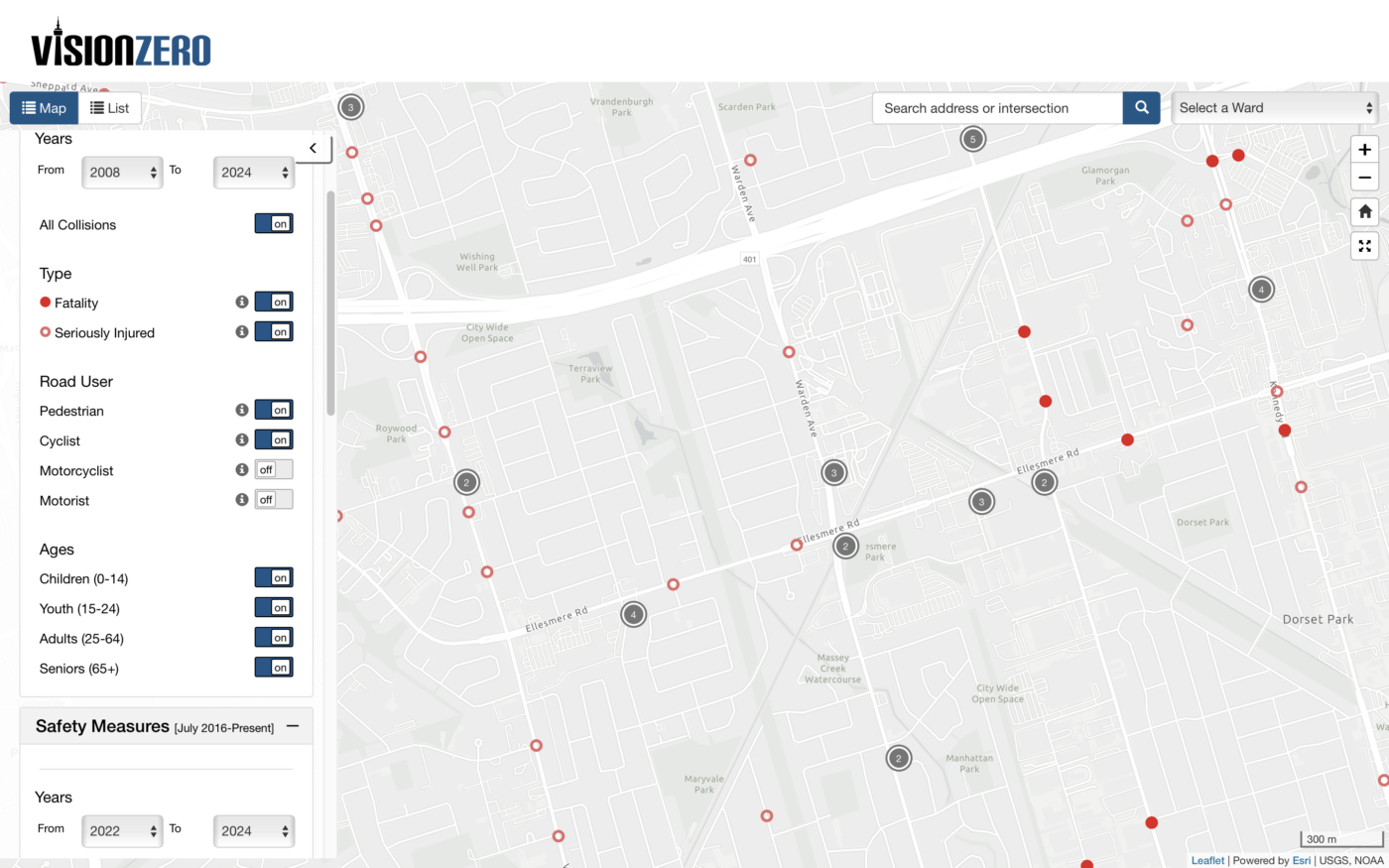Disable Pedestrian road user filter
Screen dimensions: 1389x868
point(274,410)
